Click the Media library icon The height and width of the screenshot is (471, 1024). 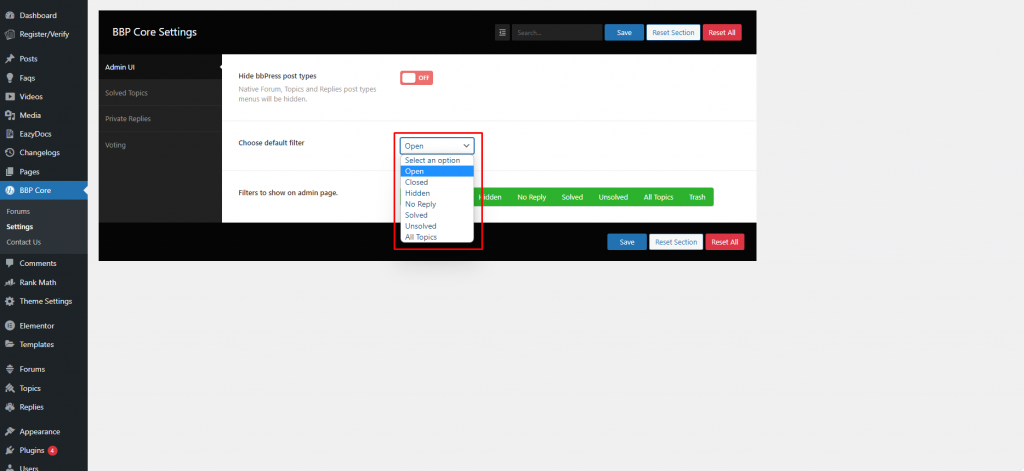pyautogui.click(x=10, y=115)
